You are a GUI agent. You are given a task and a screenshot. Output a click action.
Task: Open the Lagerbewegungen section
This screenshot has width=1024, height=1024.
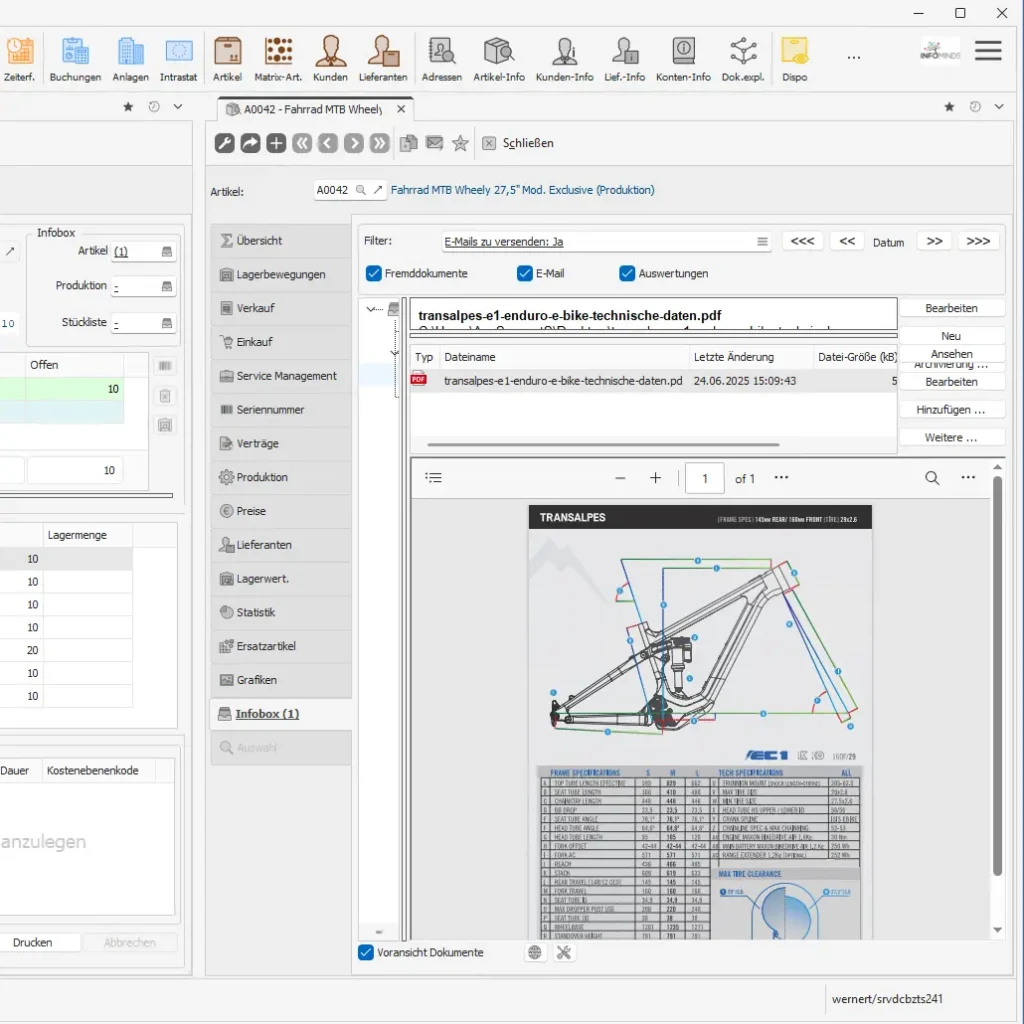281,274
